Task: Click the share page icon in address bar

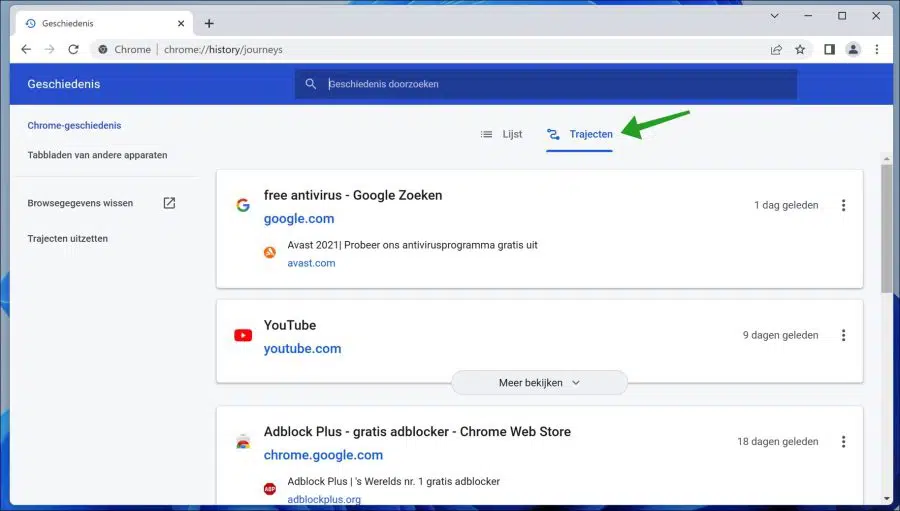Action: pyautogui.click(x=776, y=50)
